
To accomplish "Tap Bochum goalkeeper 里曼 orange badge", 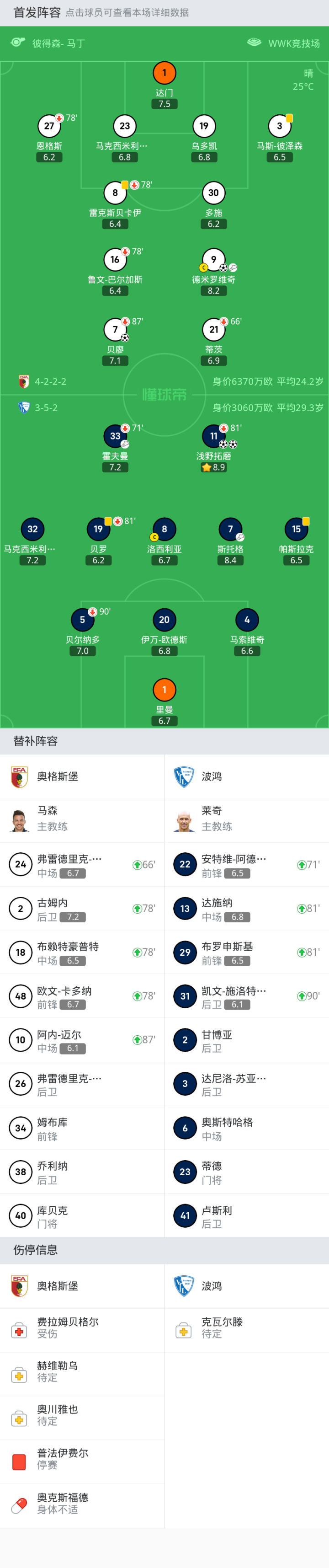I will tap(164, 690).
